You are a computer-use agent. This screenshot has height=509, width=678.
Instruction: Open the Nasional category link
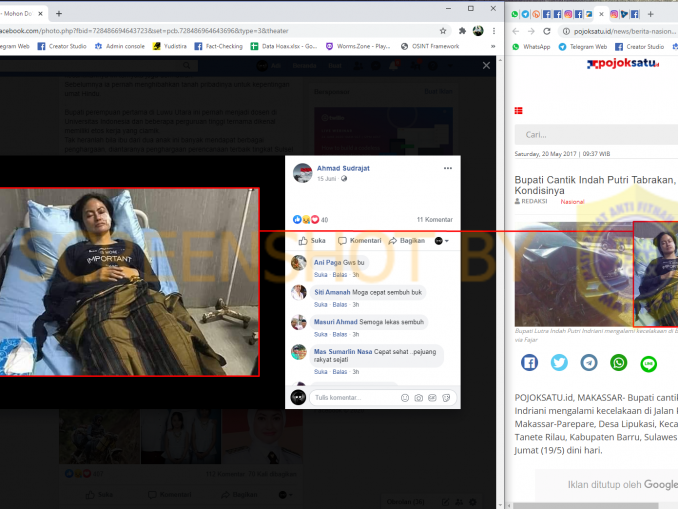click(572, 202)
